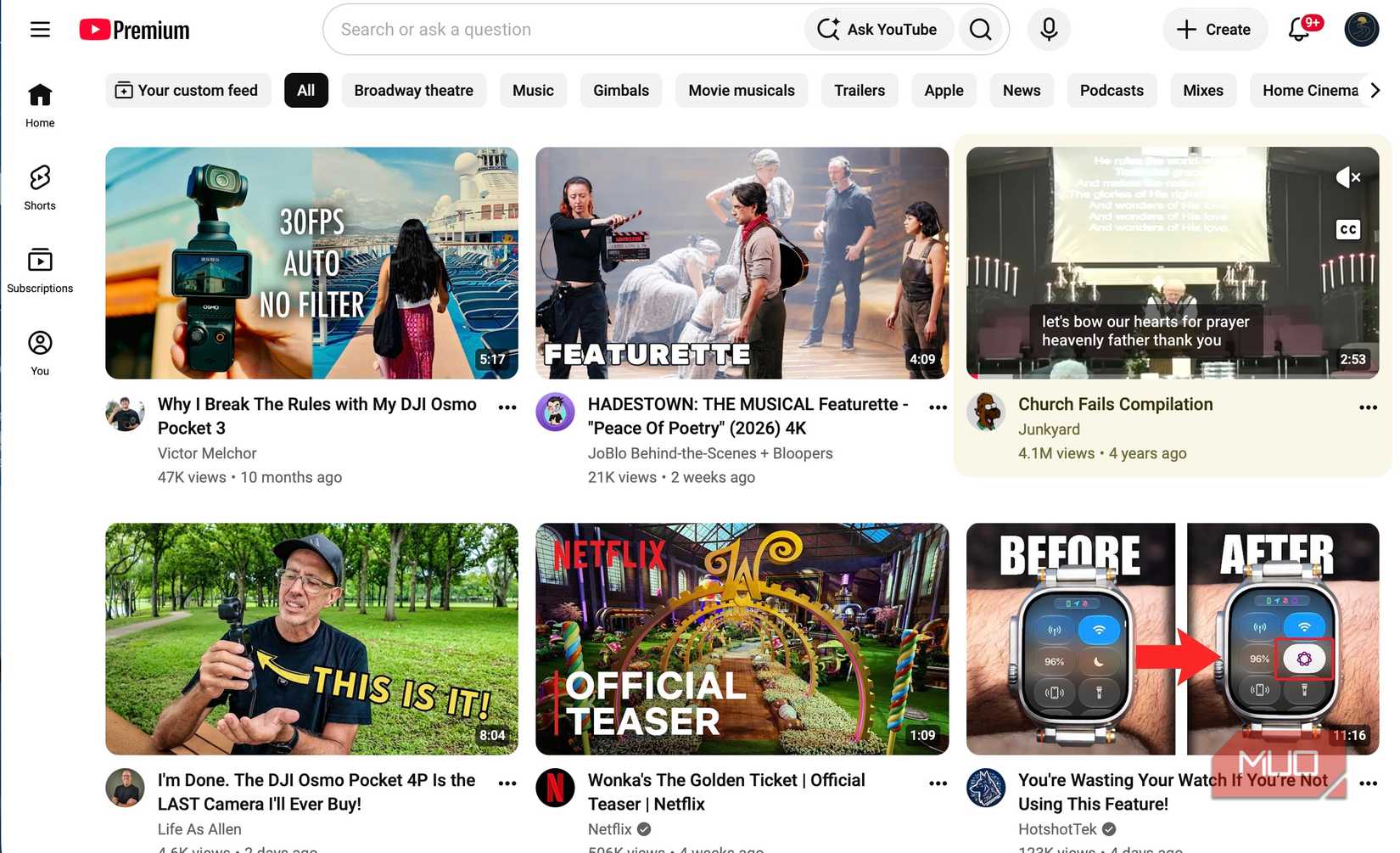Open HotshotTek channel avatar

[986, 788]
